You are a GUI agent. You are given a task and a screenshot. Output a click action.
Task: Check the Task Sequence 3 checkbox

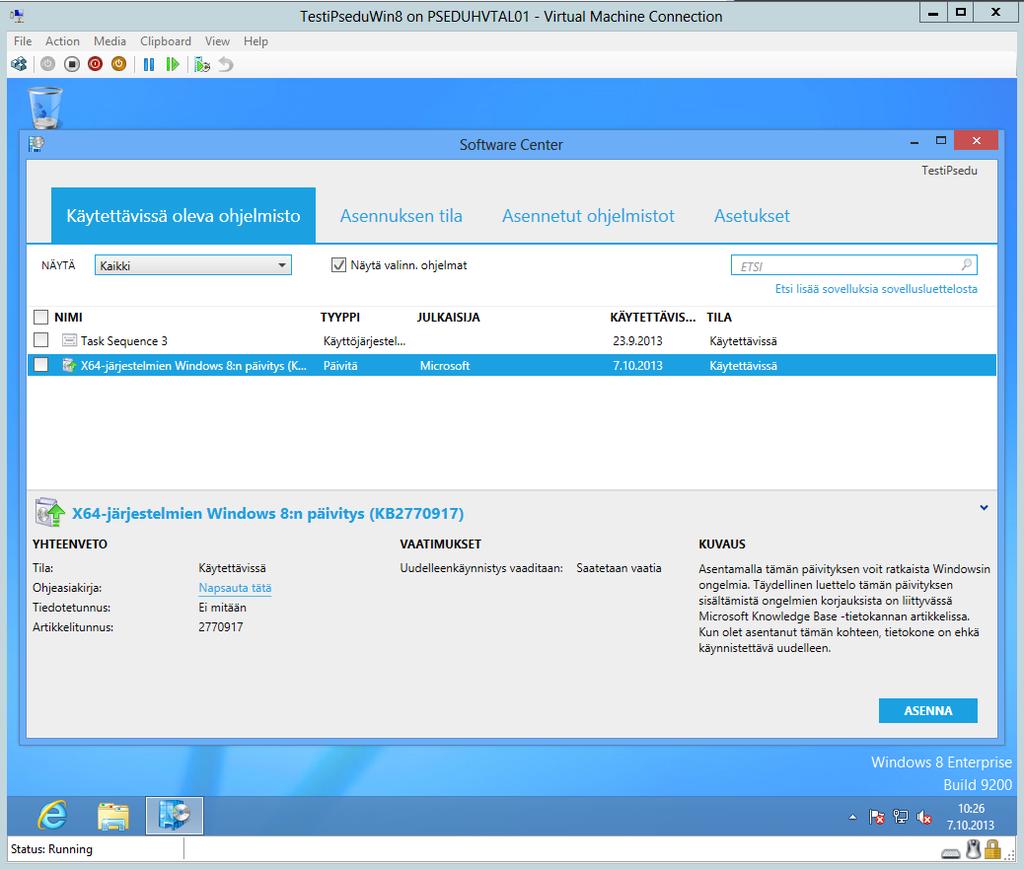[x=41, y=340]
